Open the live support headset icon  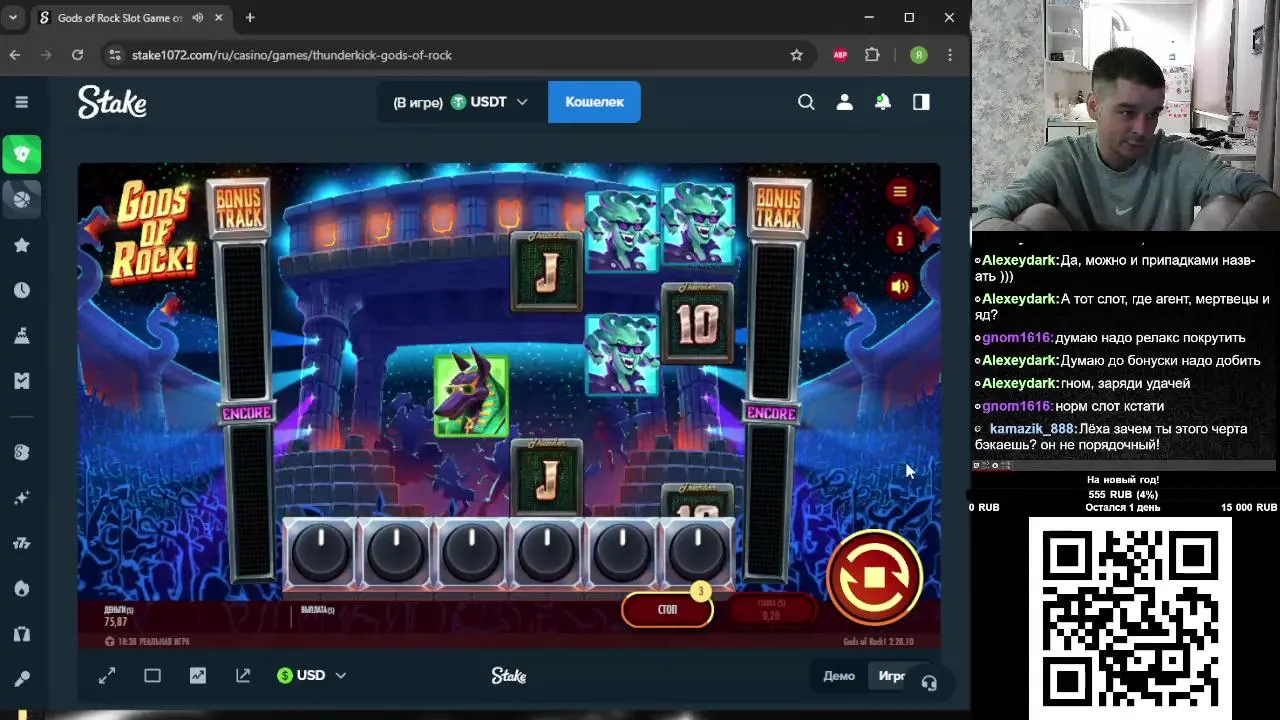929,683
